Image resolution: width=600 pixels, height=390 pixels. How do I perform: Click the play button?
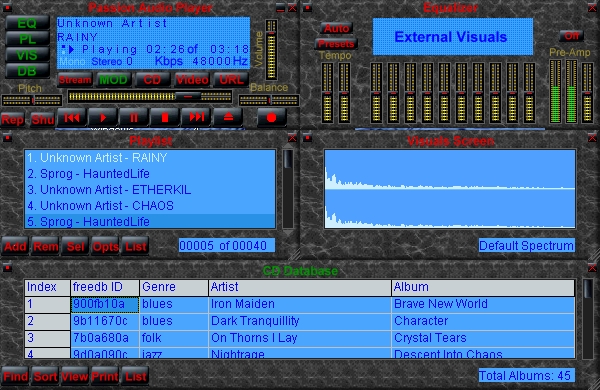(x=103, y=117)
